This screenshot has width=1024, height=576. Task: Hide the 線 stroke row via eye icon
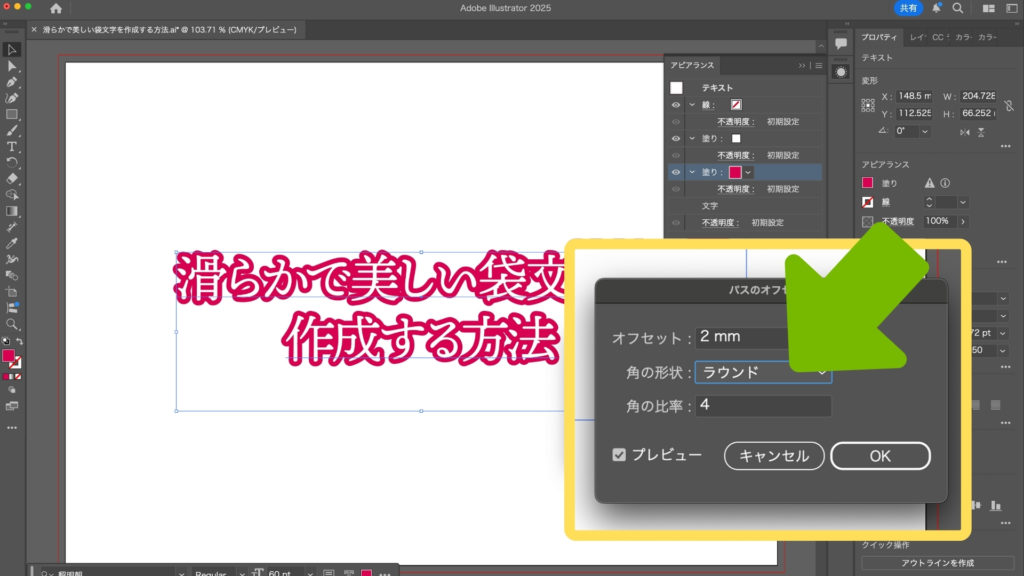click(676, 104)
